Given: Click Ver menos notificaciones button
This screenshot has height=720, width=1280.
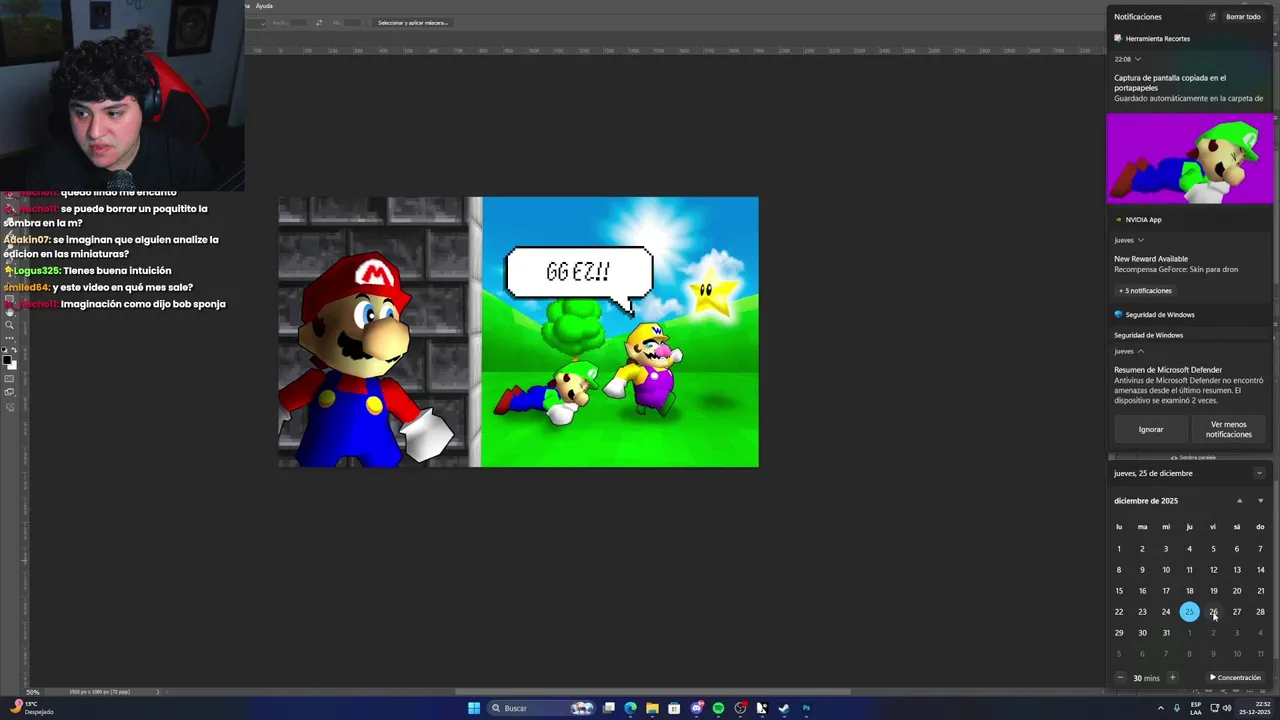Looking at the screenshot, I should 1229,429.
